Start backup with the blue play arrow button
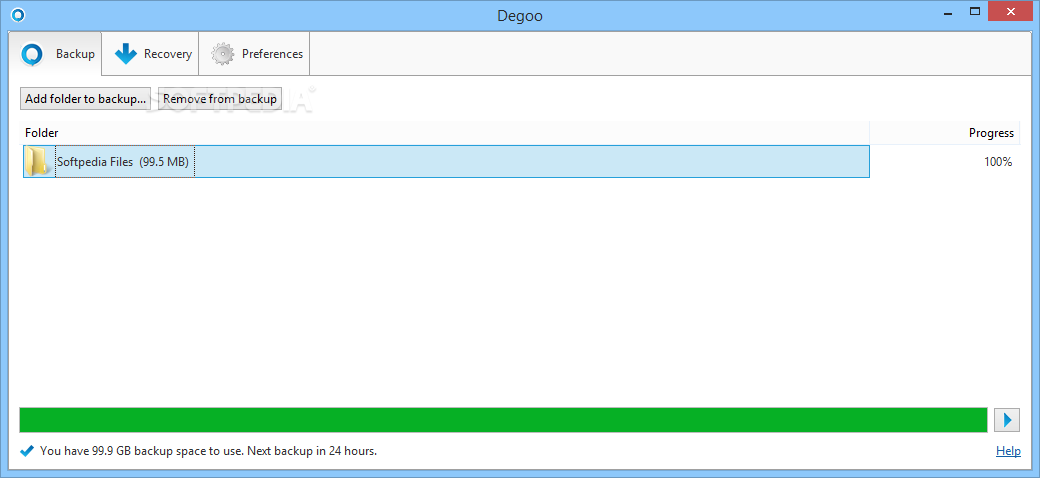The image size is (1040, 478). (1007, 420)
